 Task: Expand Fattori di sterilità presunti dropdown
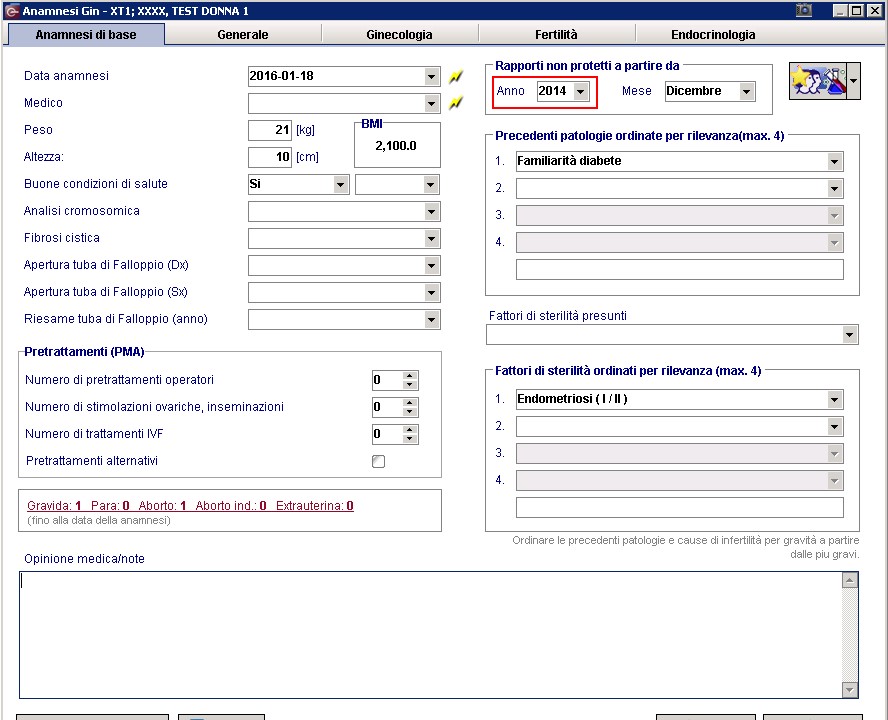[x=849, y=335]
